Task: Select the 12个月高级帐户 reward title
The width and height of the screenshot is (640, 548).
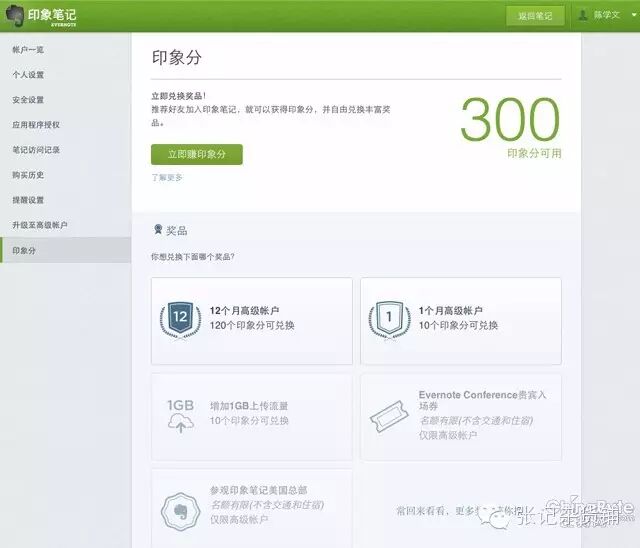Action: [x=244, y=311]
